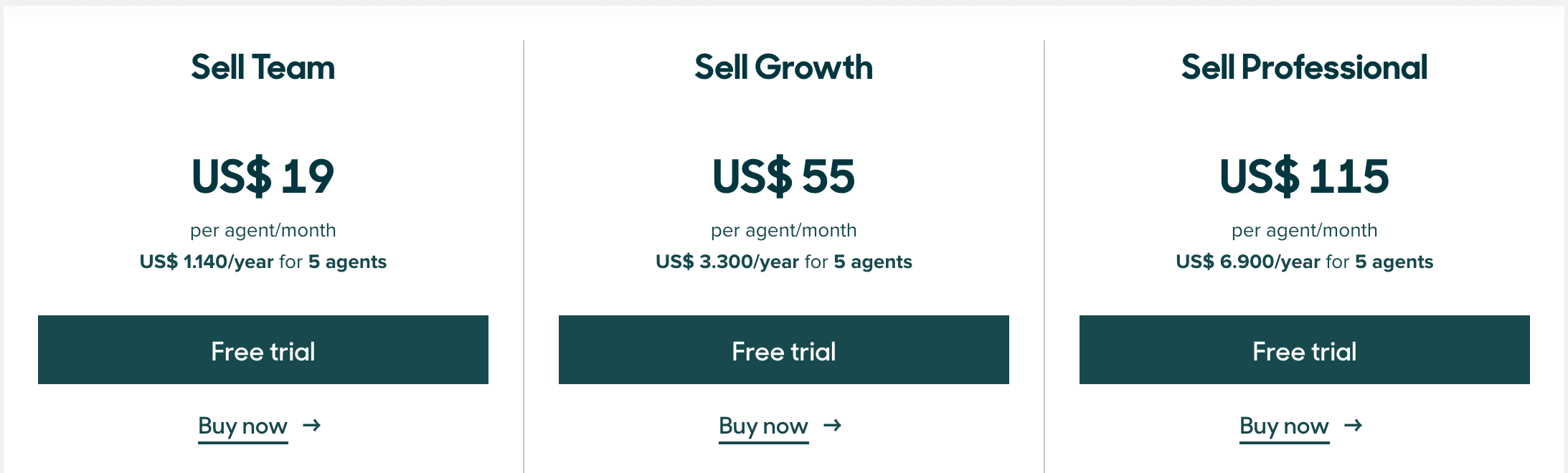The image size is (1568, 473).
Task: Select the Sell Team plan heading
Action: pyautogui.click(x=263, y=67)
